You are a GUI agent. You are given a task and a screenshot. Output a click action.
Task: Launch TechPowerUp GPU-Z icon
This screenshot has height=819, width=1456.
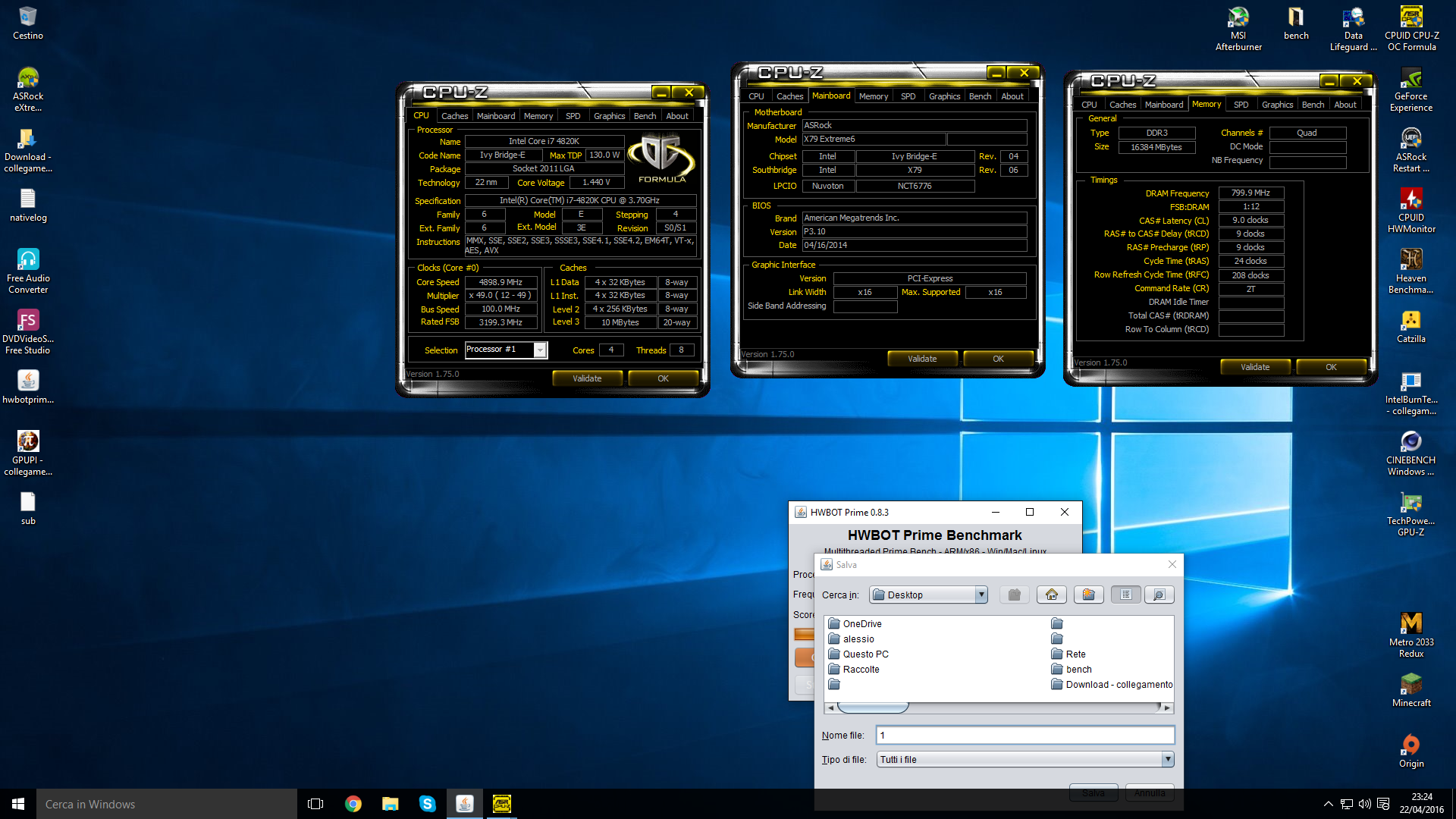[1411, 514]
